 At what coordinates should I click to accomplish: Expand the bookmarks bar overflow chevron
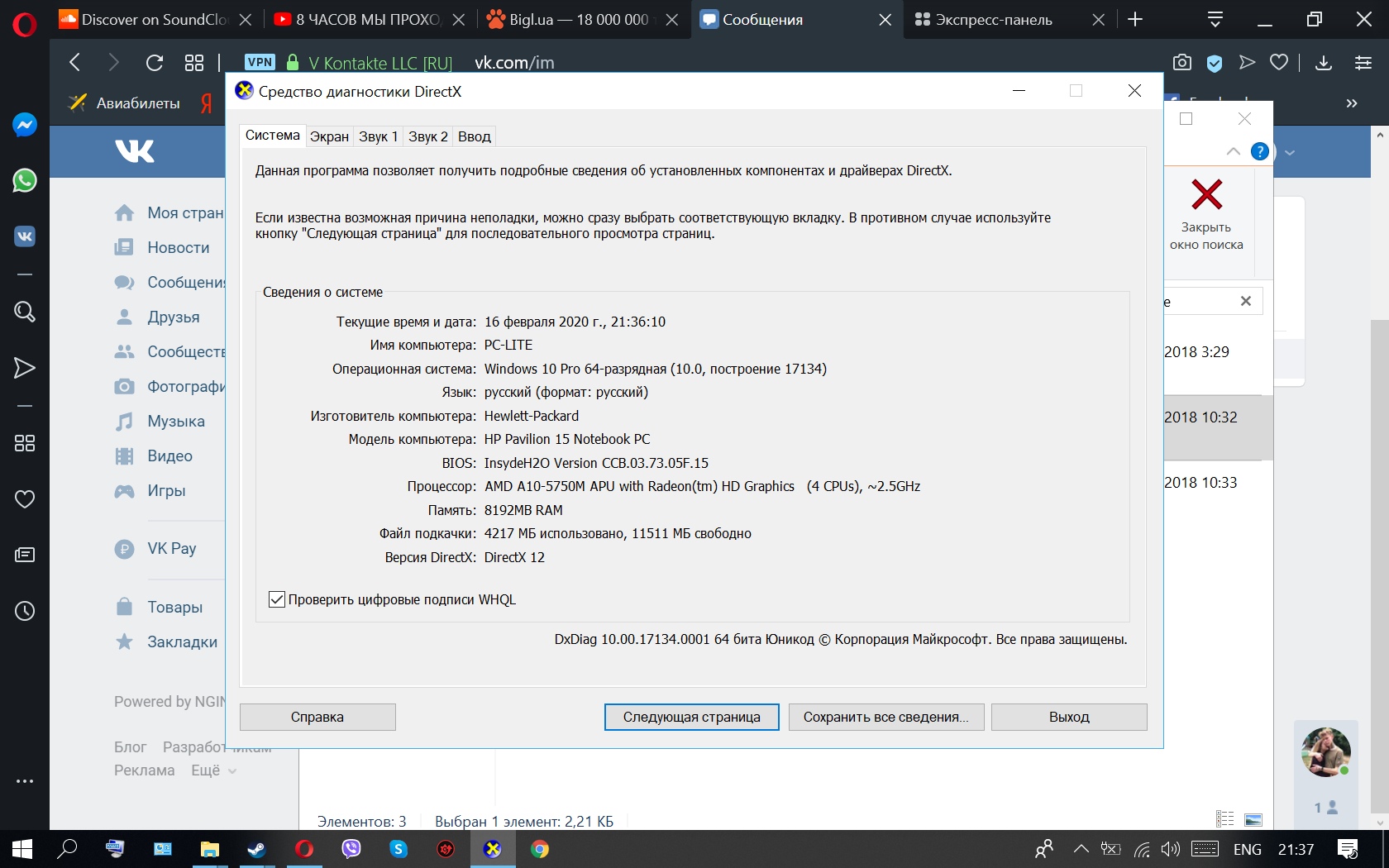(x=1352, y=103)
